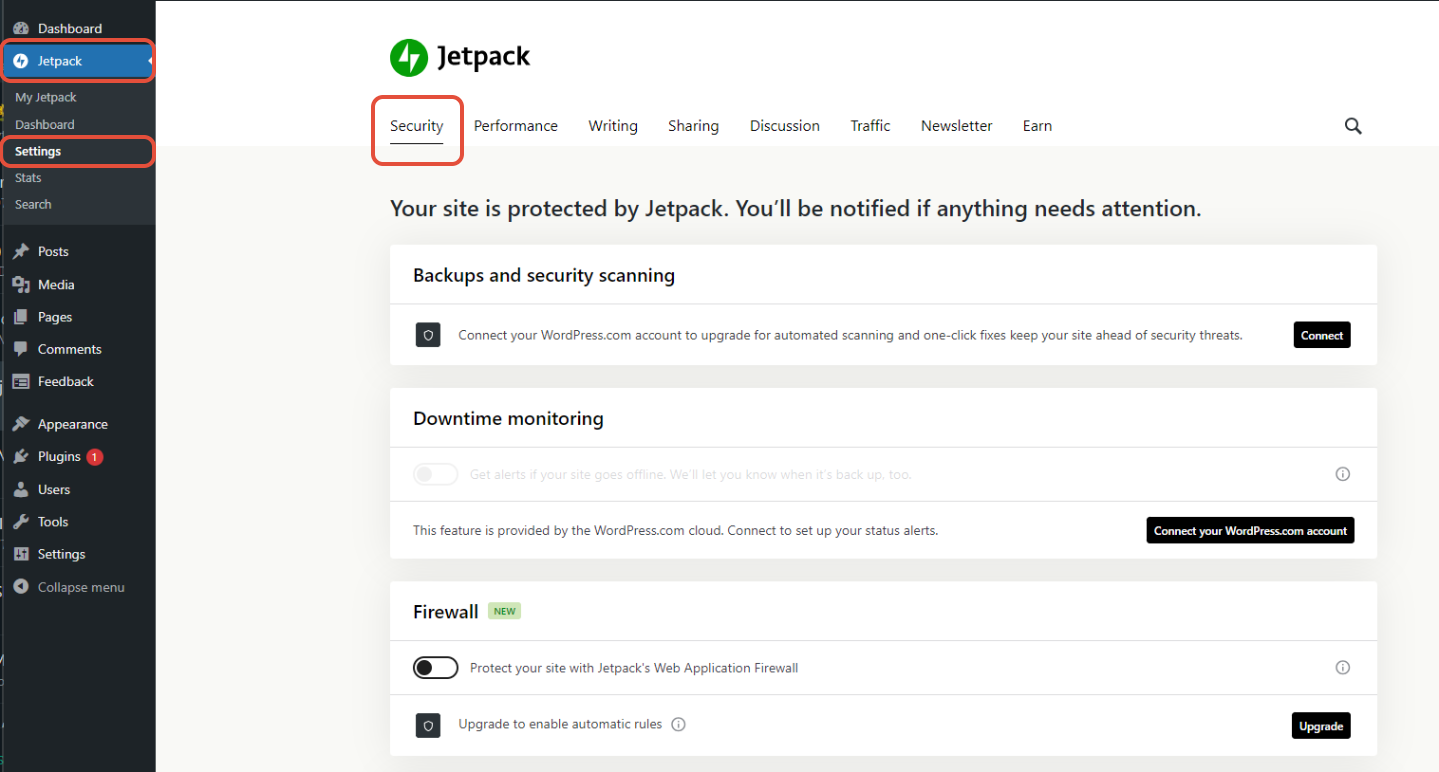Click the Connect button for backups
This screenshot has width=1439, height=772.
pyautogui.click(x=1322, y=335)
